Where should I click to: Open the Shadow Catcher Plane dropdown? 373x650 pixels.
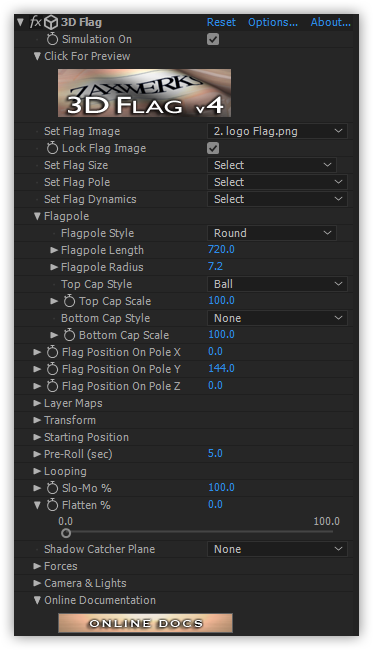[277, 549]
